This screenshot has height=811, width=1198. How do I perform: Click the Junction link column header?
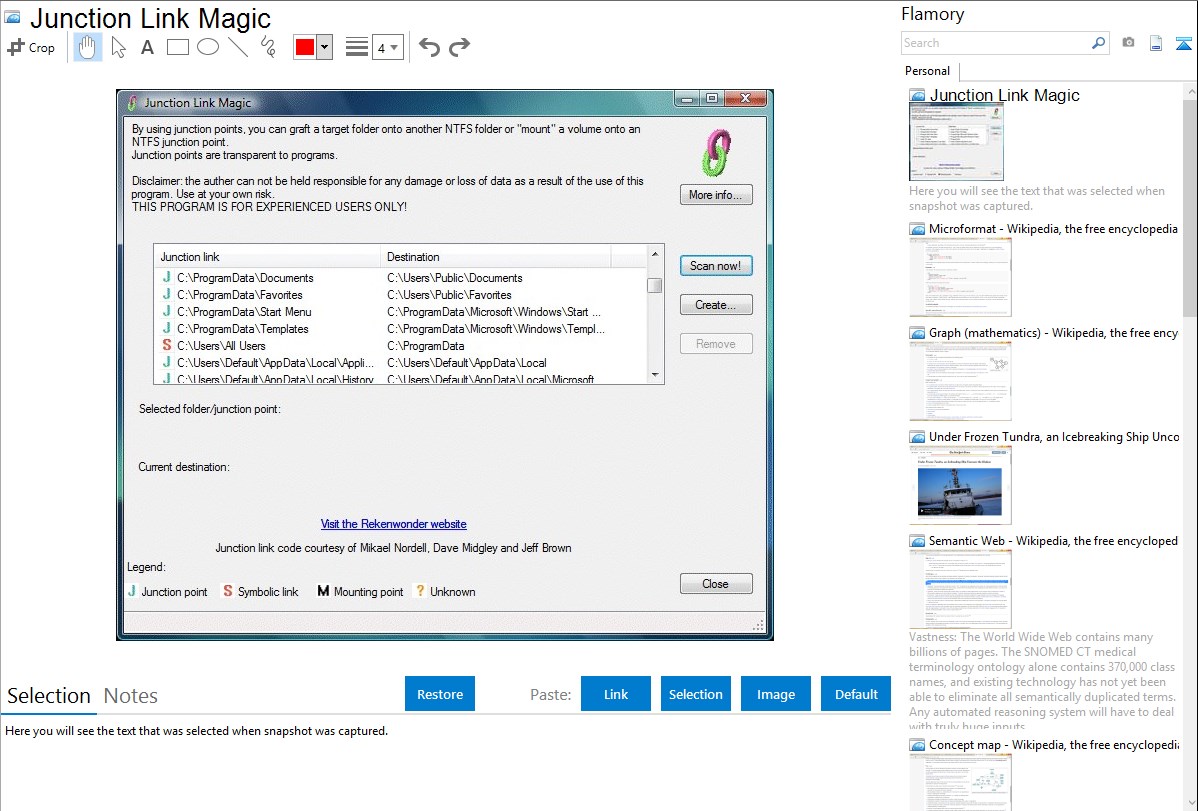click(x=267, y=257)
